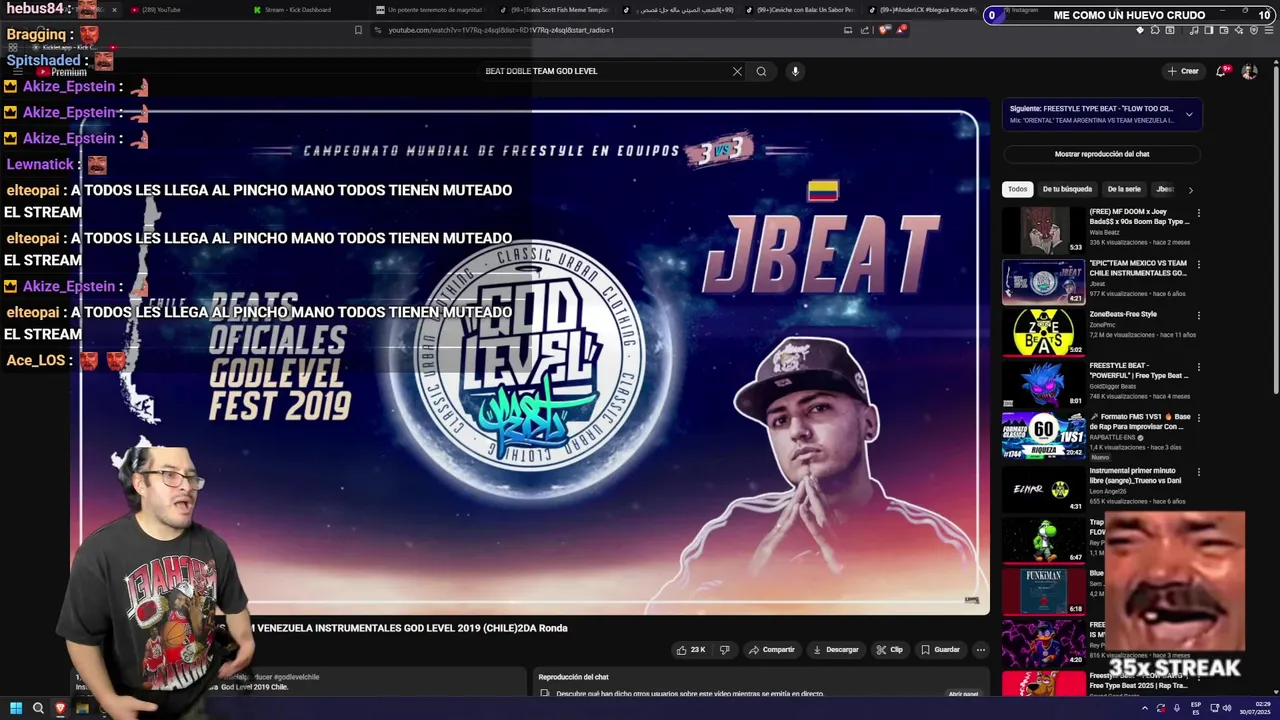1280x720 pixels.
Task: Open options for ZoneBeats-Free Style video
Action: coord(1198,315)
